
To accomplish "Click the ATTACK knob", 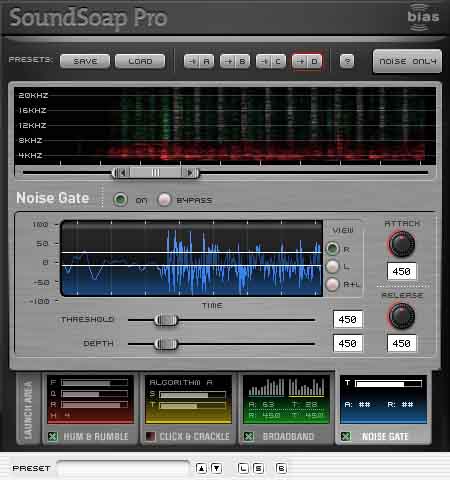I will pos(402,244).
